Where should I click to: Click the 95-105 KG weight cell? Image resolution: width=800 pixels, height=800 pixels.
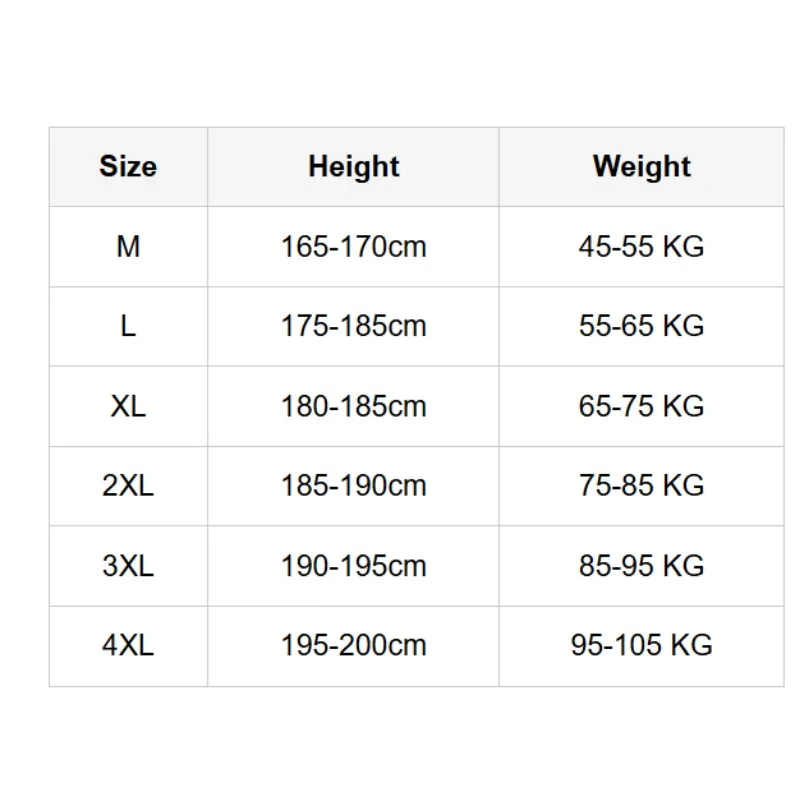click(641, 646)
